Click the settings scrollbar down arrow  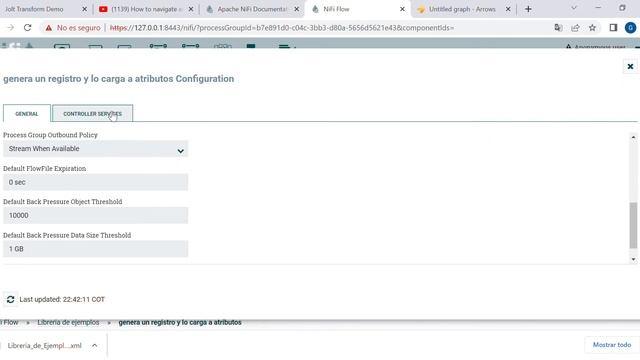click(633, 259)
